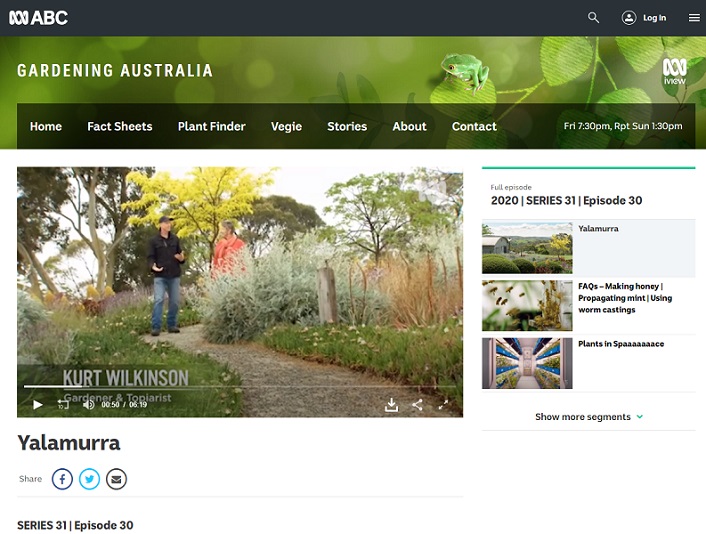Click the video share icon

point(417,404)
